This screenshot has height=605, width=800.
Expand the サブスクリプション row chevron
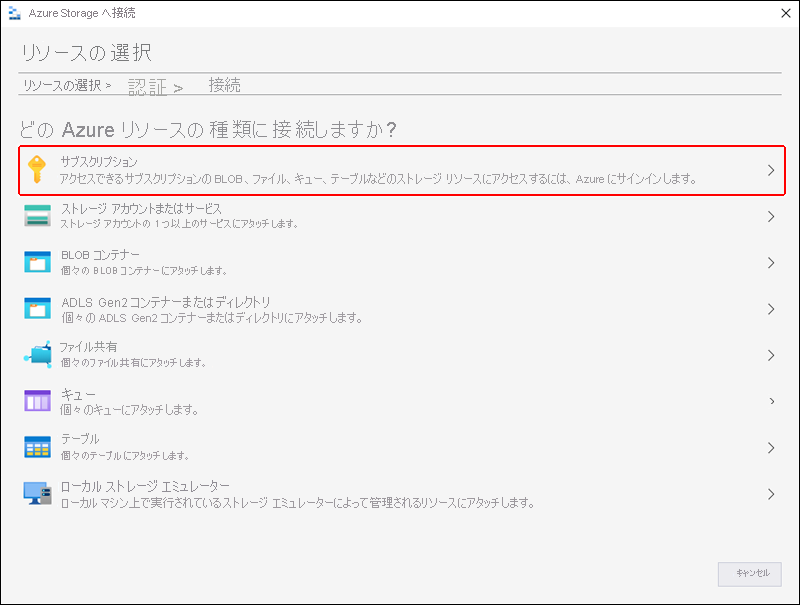(x=771, y=170)
